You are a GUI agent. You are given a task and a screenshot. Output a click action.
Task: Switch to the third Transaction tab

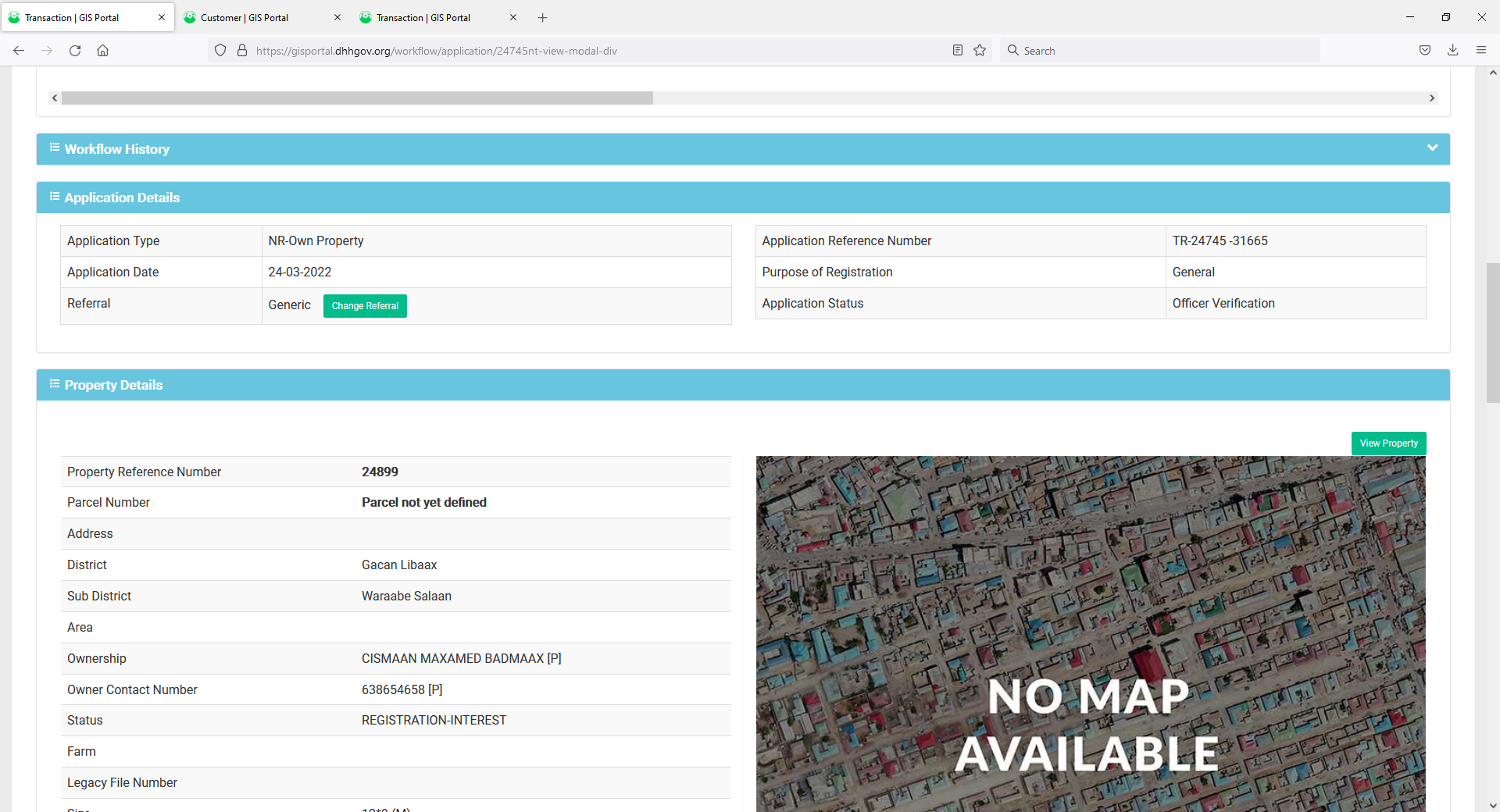pos(437,17)
